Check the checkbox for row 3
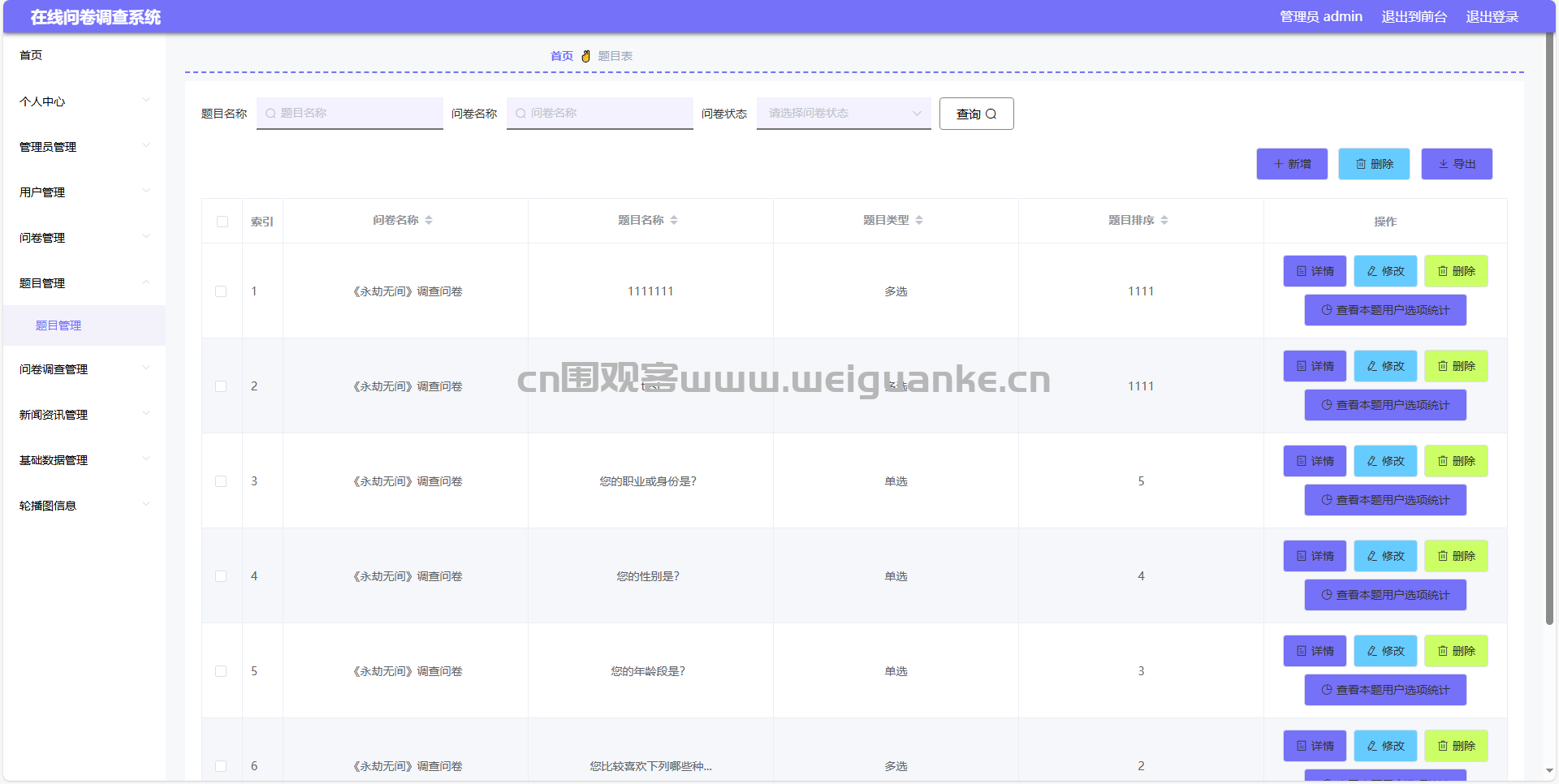The width and height of the screenshot is (1559, 784). point(221,481)
